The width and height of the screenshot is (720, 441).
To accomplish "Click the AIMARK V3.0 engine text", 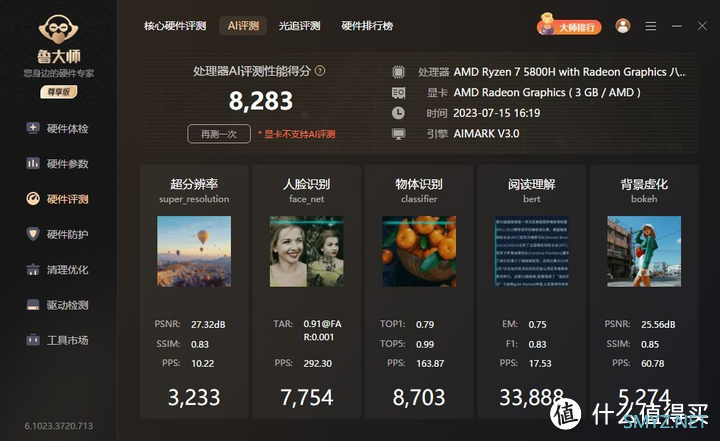I will [x=486, y=134].
